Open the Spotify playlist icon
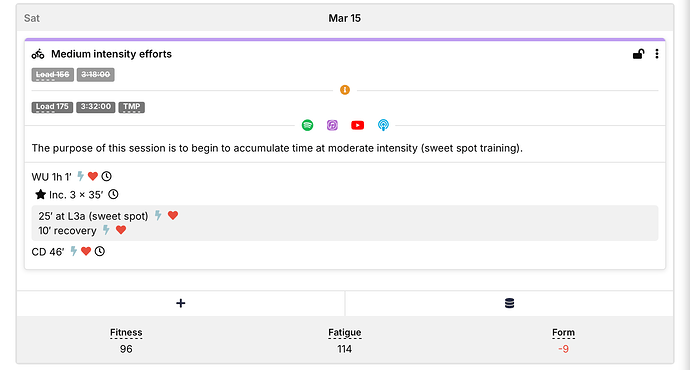The image size is (690, 370). tap(307, 125)
